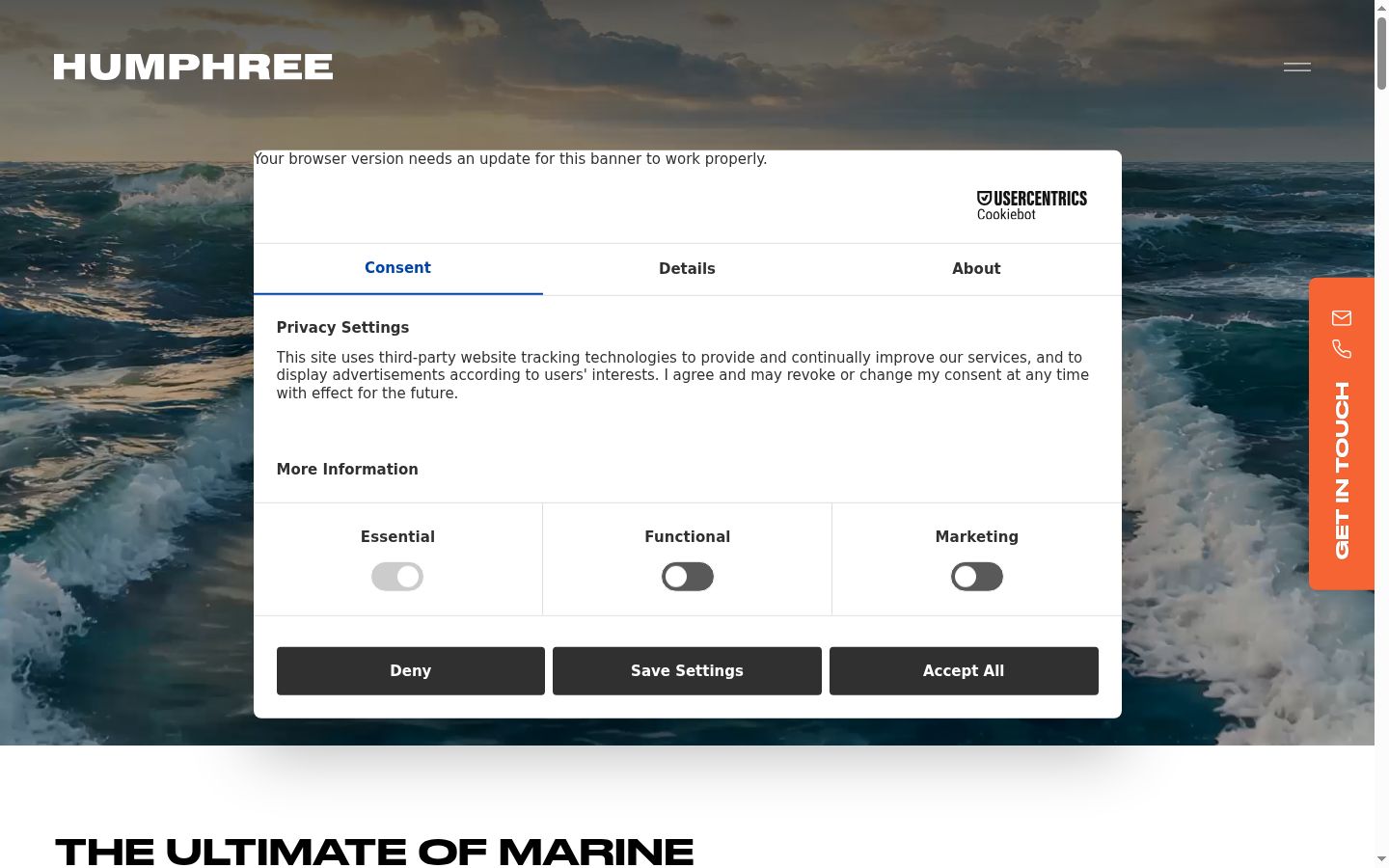The height and width of the screenshot is (868, 1389).
Task: Click the scrollbar down arrow
Action: 1381,859
